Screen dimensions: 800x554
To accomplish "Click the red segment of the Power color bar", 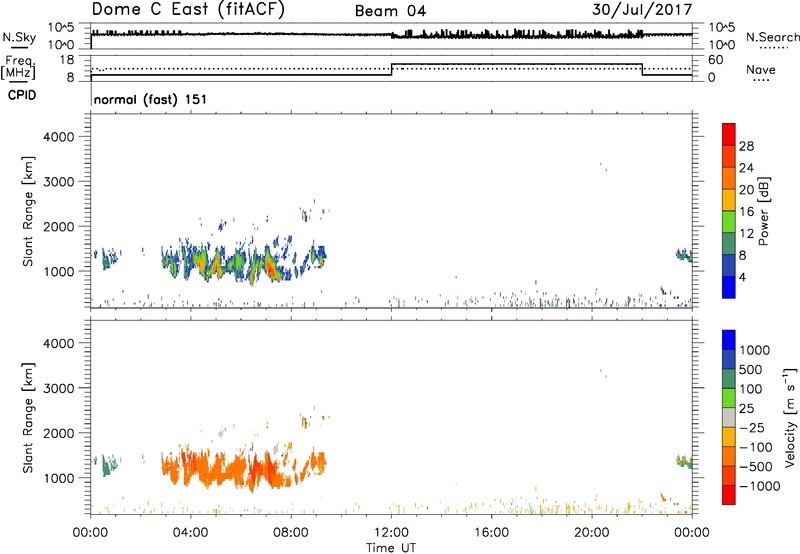I will click(x=729, y=134).
